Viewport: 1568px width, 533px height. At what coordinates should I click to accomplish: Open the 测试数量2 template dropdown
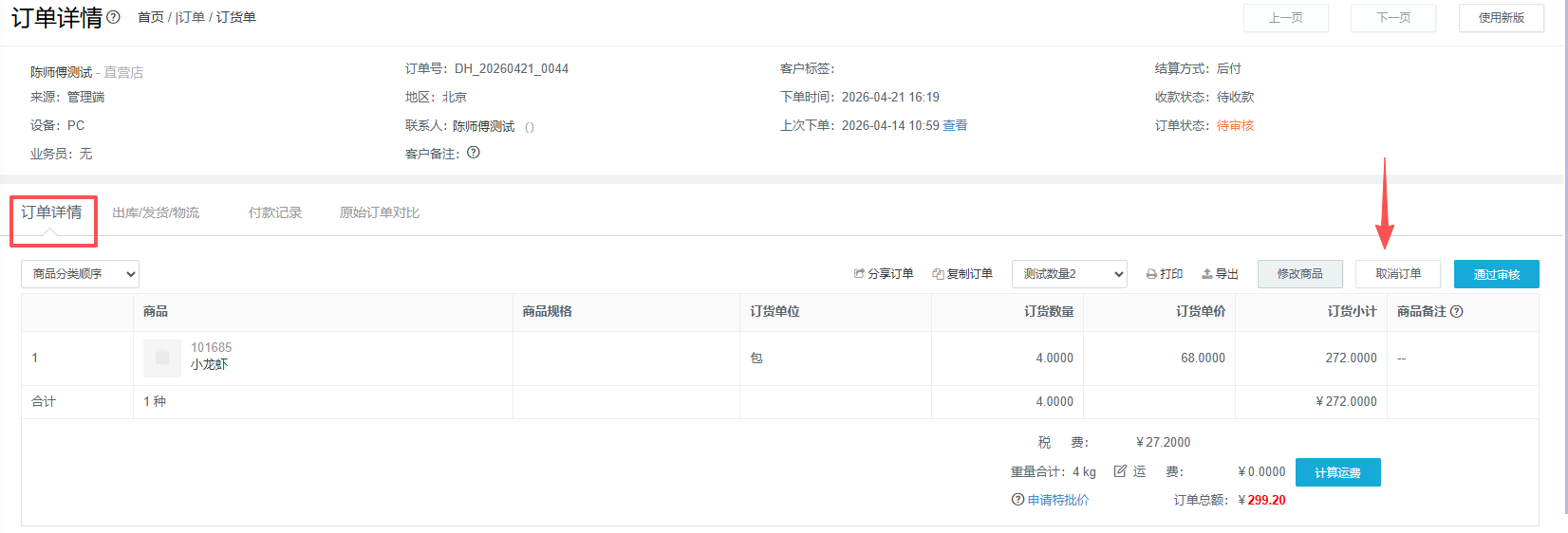pos(1070,274)
